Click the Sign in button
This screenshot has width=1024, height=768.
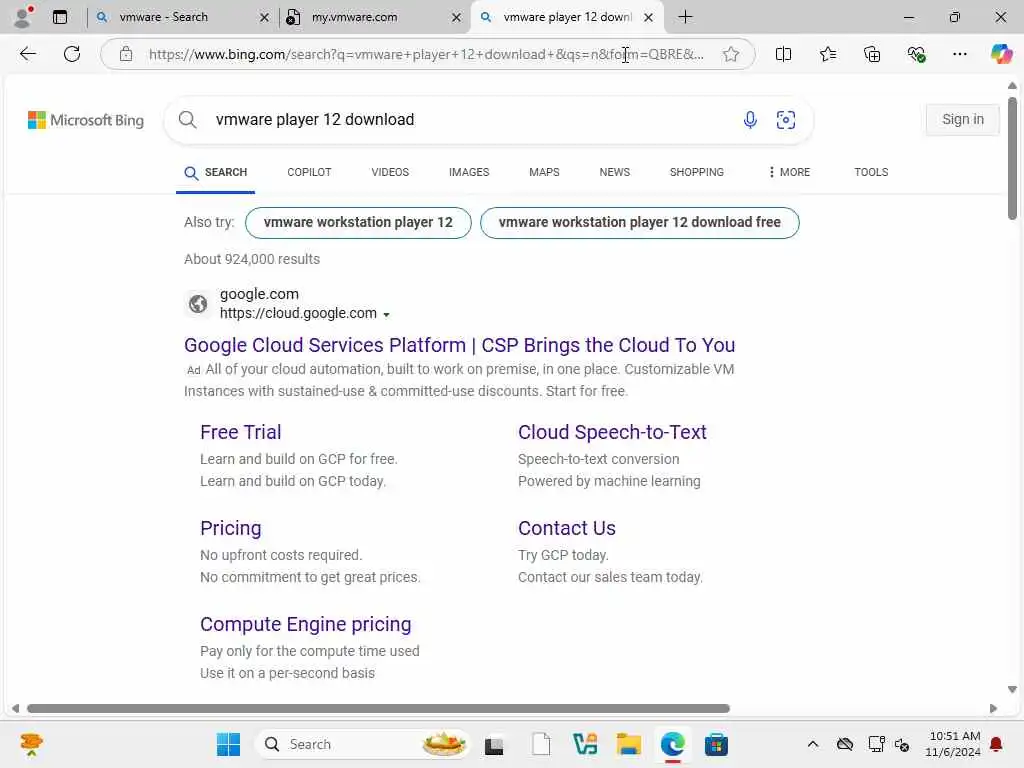(963, 120)
